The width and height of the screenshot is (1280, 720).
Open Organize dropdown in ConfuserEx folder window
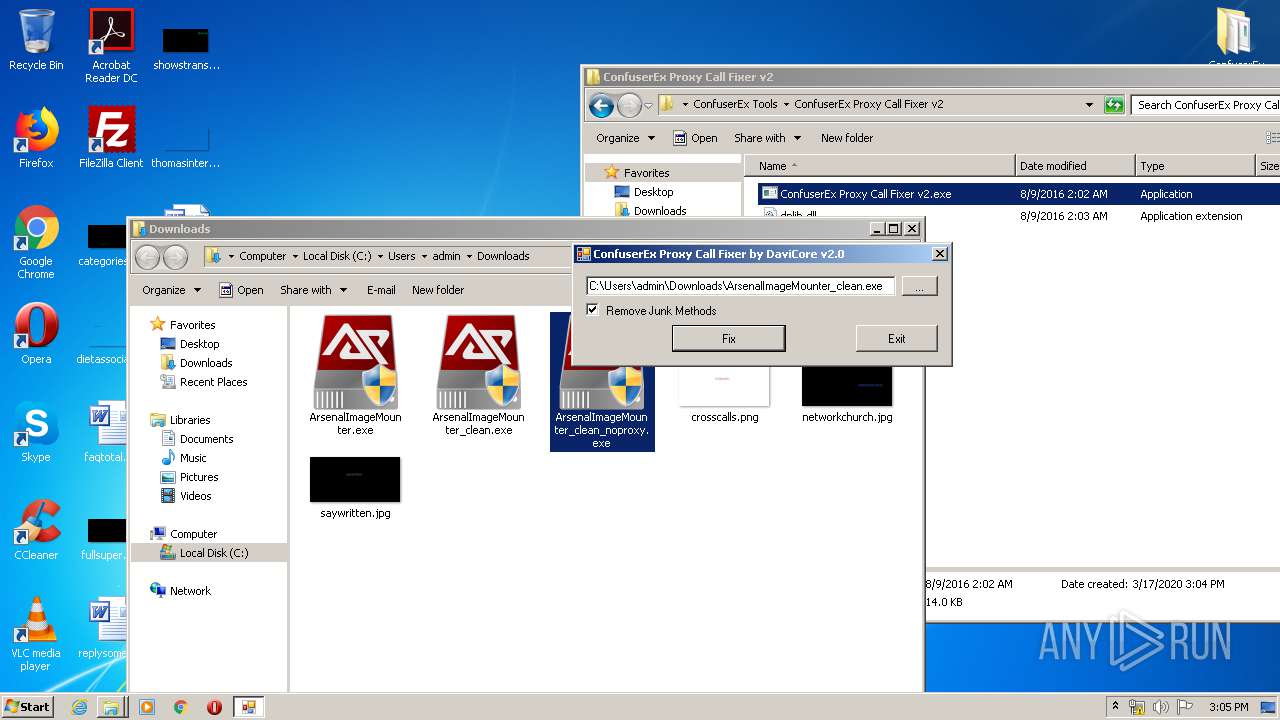pyautogui.click(x=625, y=138)
